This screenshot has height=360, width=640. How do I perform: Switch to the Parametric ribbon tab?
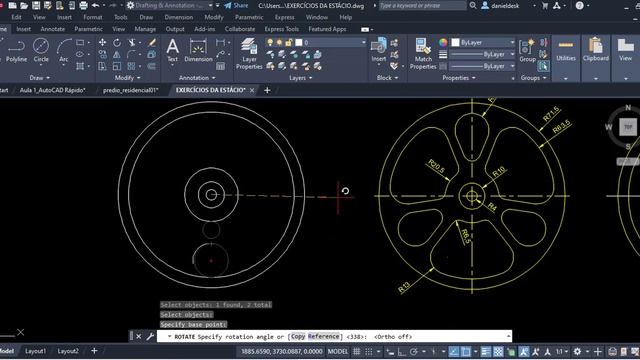pyautogui.click(x=88, y=29)
